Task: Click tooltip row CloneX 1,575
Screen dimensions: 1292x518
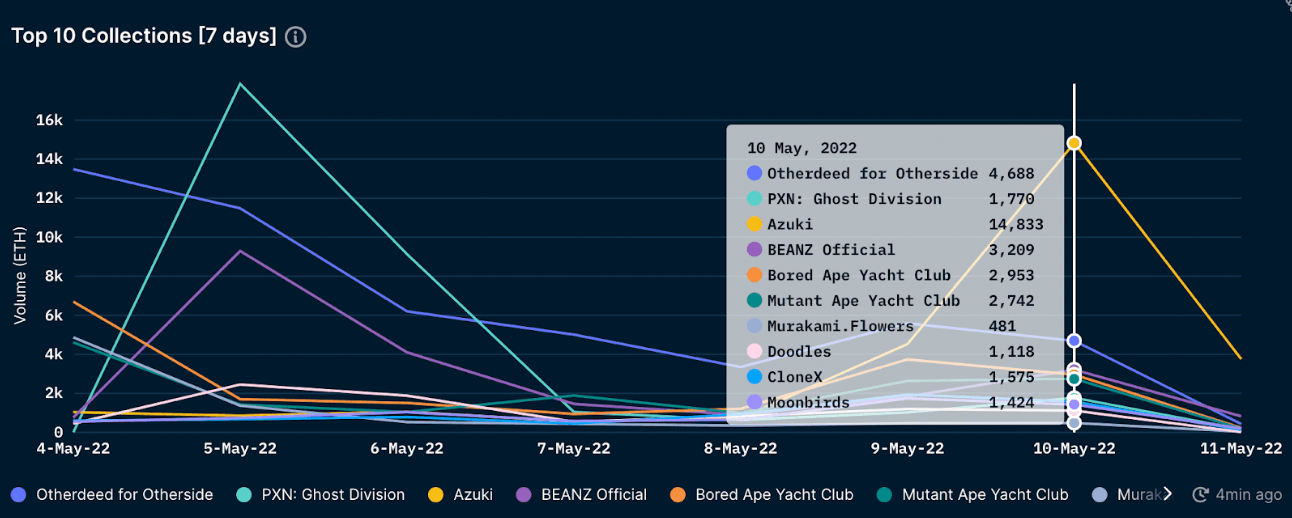Action: (891, 377)
